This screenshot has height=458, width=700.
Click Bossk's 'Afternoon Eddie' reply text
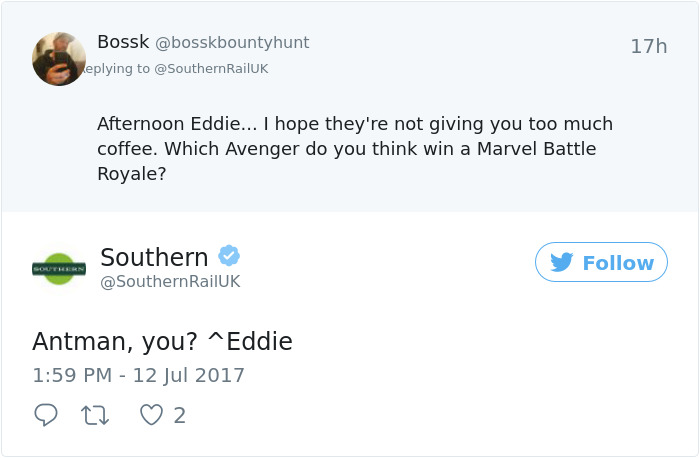click(177, 124)
